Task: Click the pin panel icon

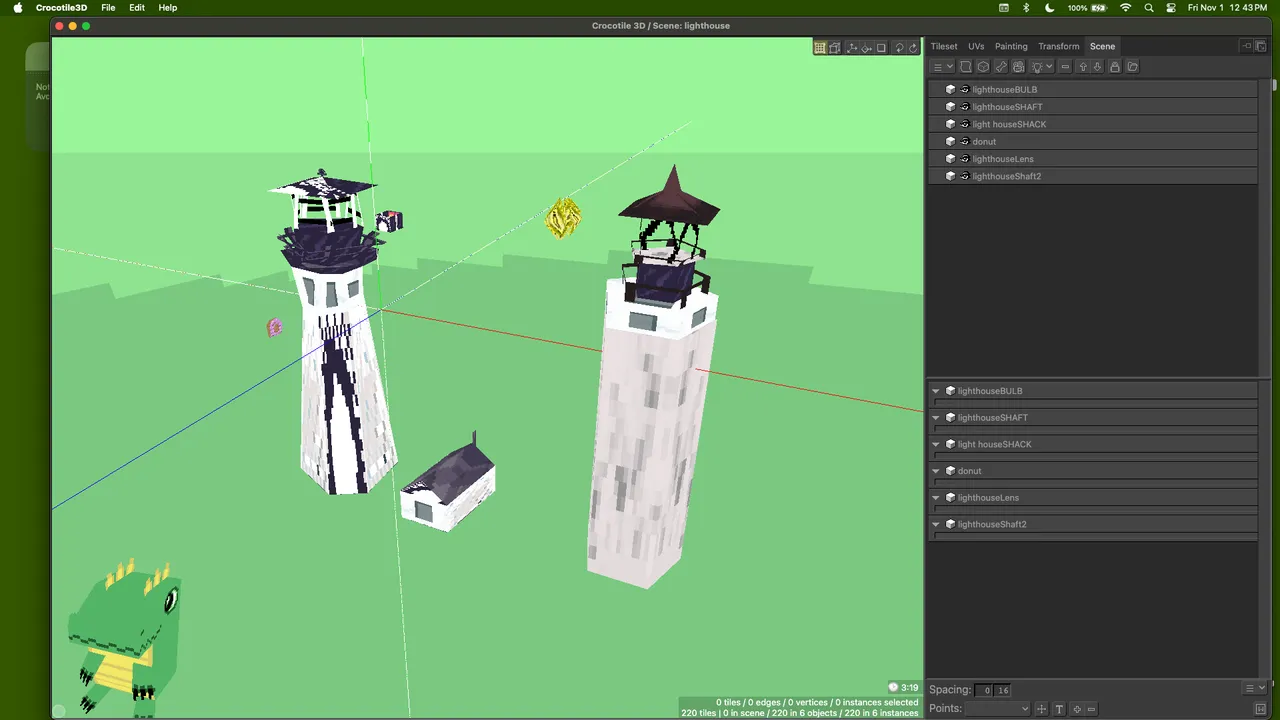Action: click(x=1246, y=46)
